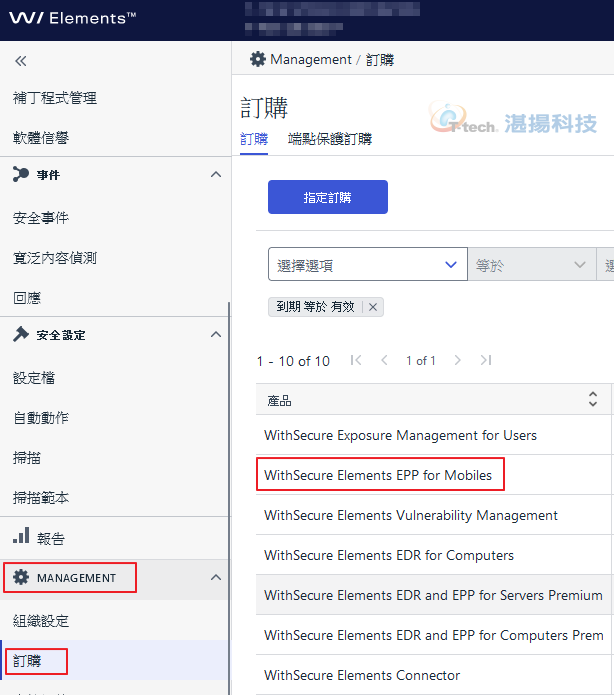Switch to the 訂購 tab

pyautogui.click(x=254, y=139)
